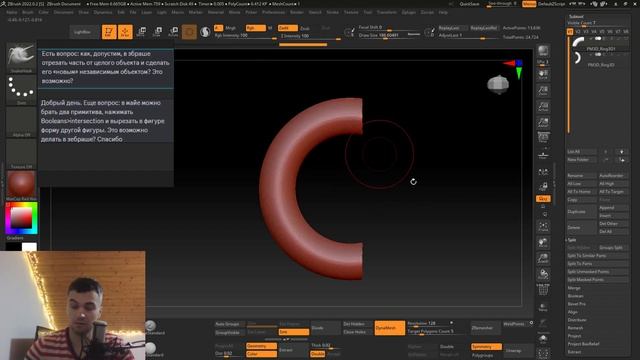The width and height of the screenshot is (640, 360).
Task: Toggle the Solo mode icon
Action: point(543,339)
